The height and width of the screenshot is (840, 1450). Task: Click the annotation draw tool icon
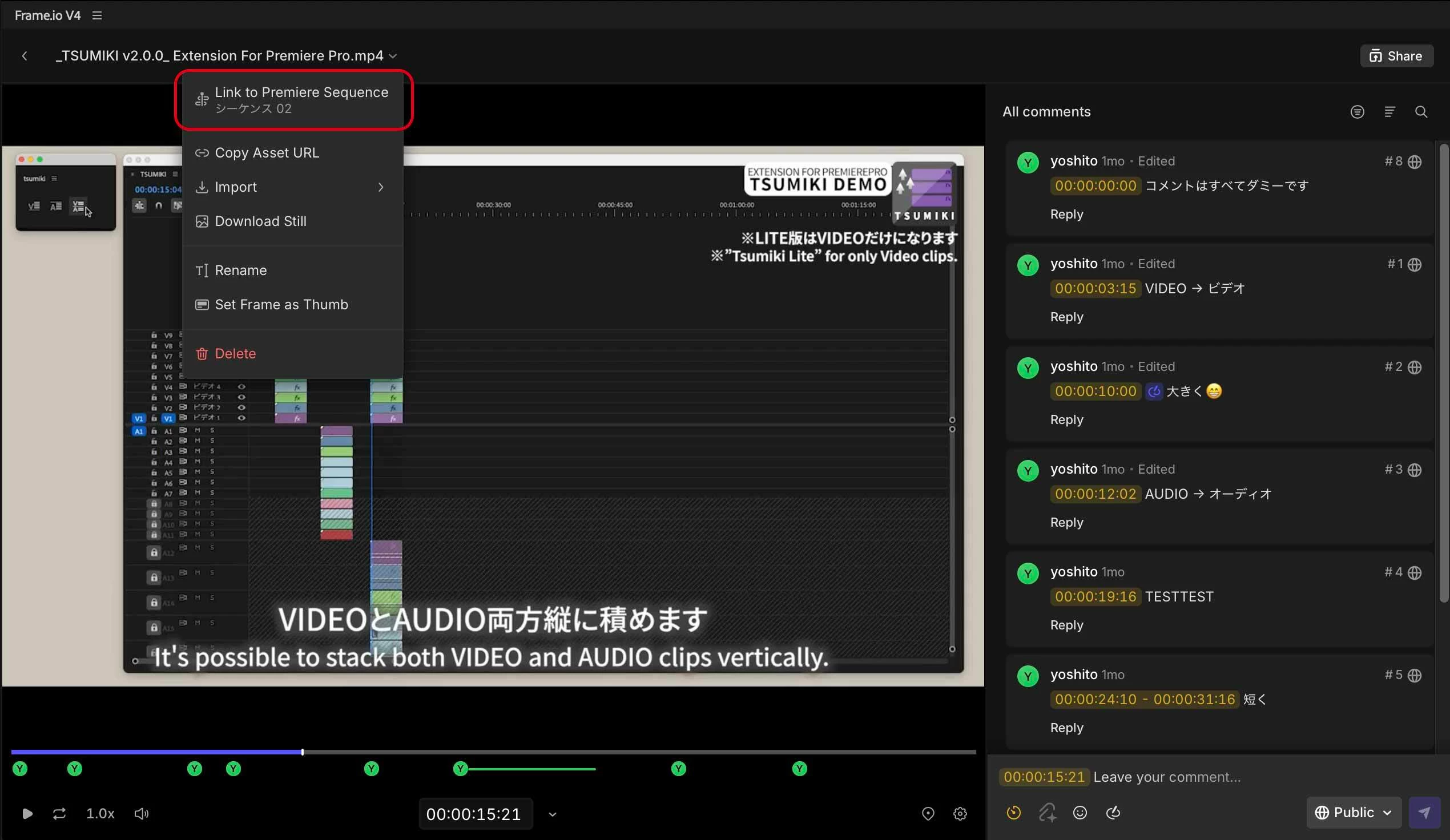coord(1113,813)
